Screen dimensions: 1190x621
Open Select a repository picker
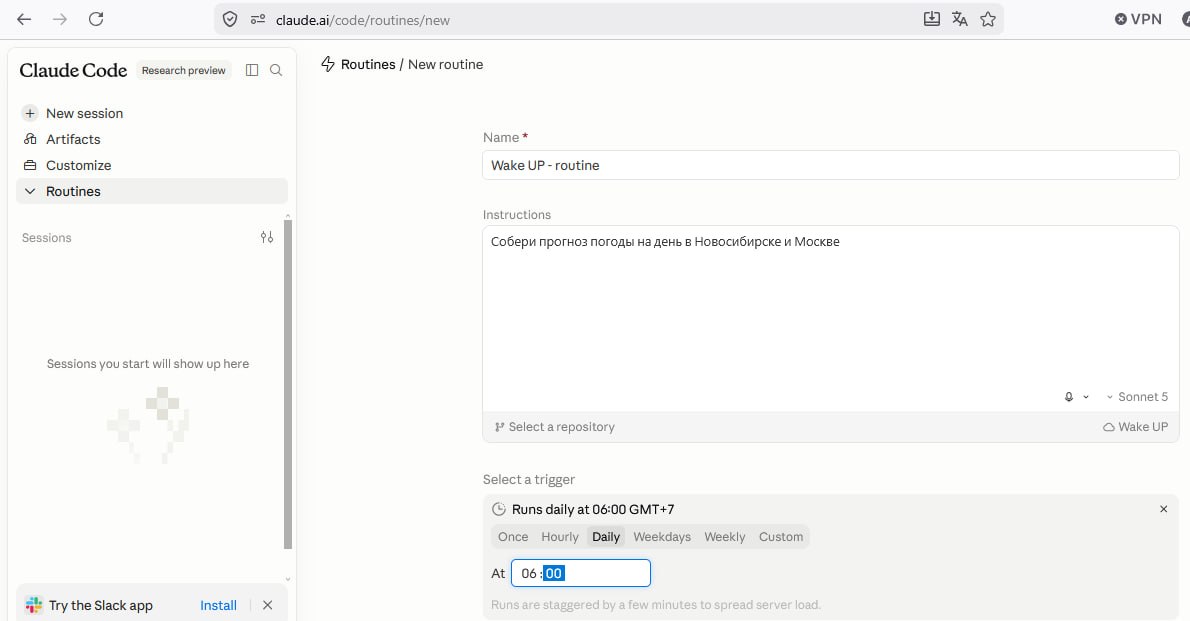(x=555, y=427)
